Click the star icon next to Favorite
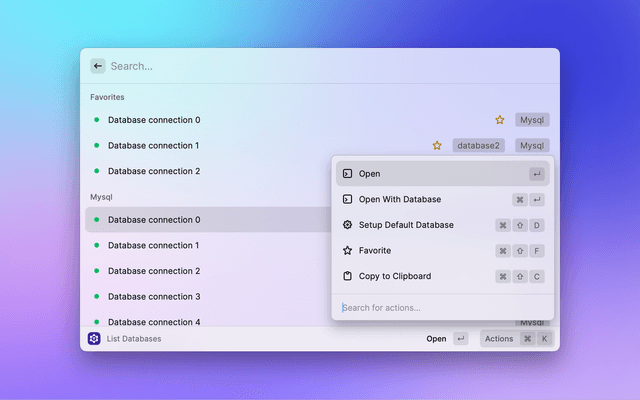Image resolution: width=640 pixels, height=400 pixels. click(347, 251)
